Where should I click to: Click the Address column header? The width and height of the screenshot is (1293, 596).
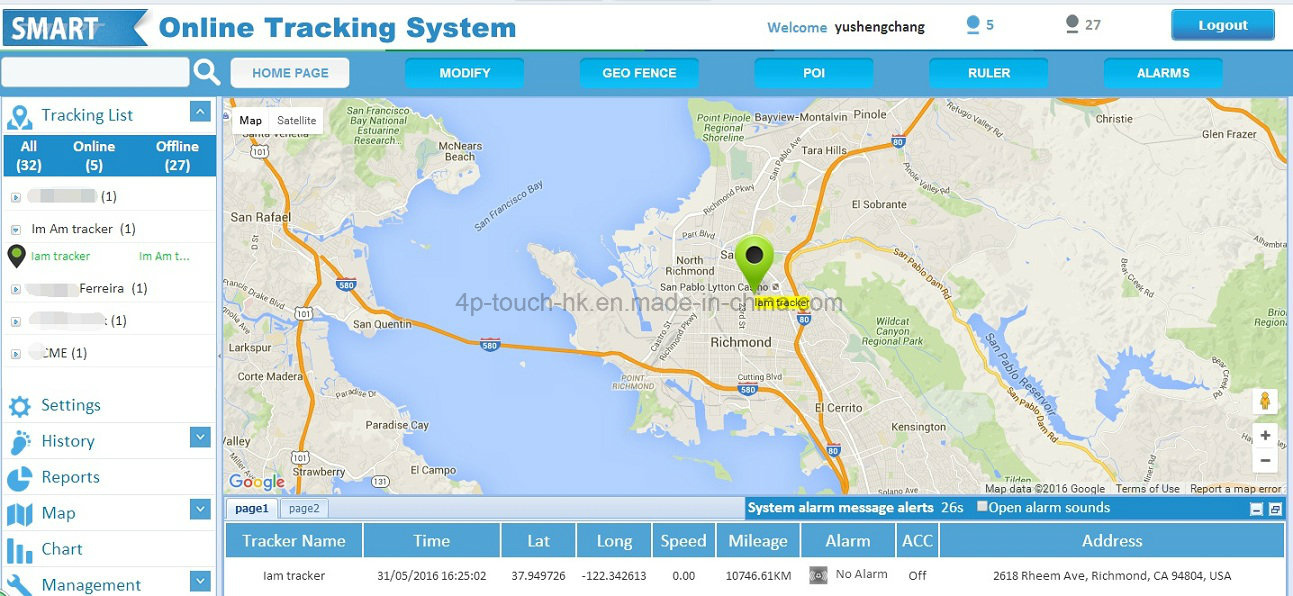[1112, 541]
